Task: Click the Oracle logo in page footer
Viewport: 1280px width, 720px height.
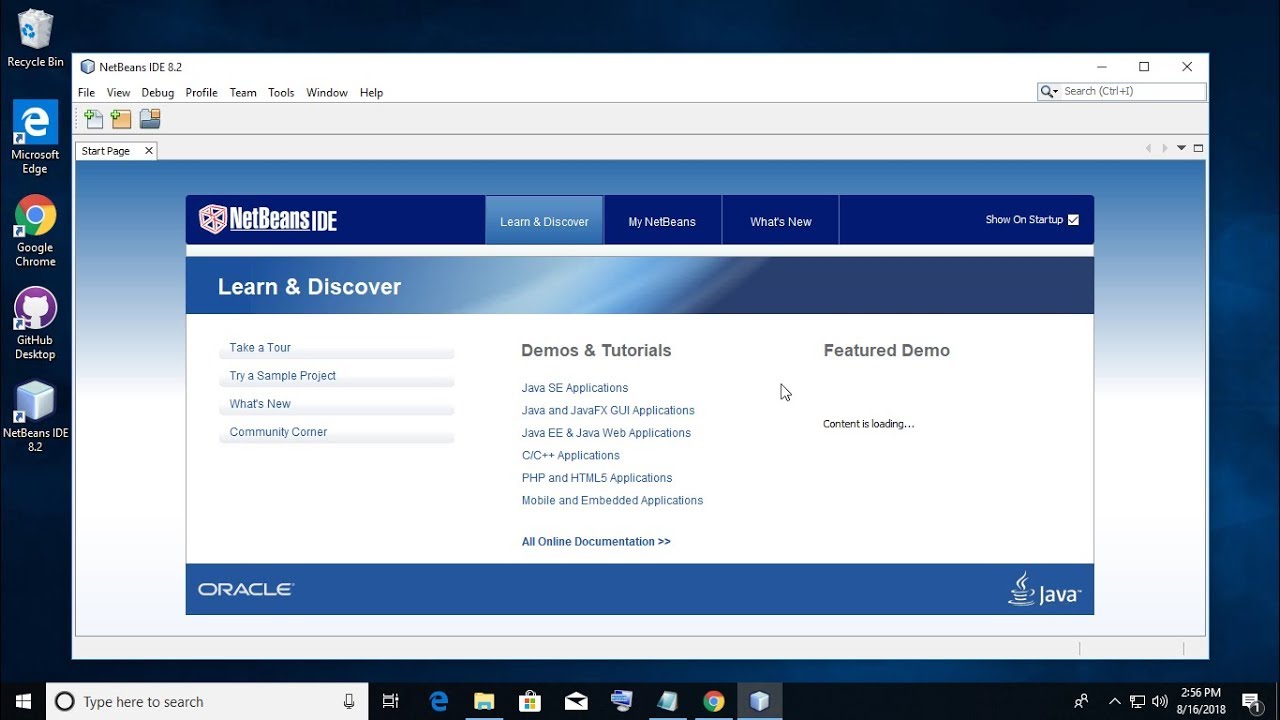Action: [x=246, y=590]
